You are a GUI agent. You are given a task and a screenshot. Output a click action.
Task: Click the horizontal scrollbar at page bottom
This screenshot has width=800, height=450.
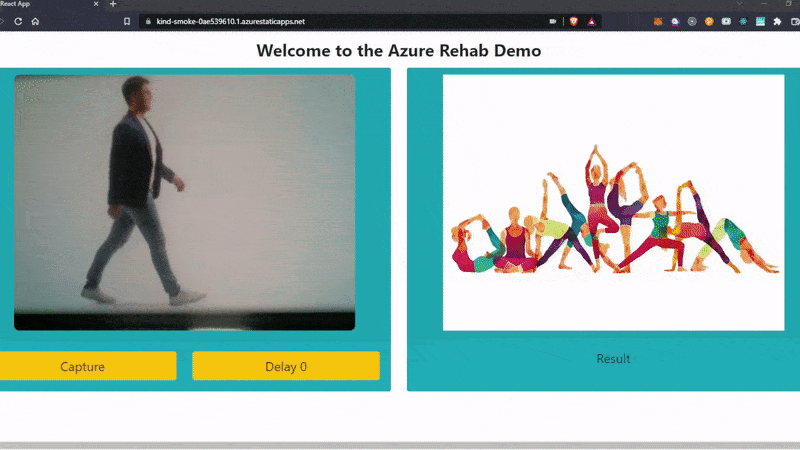coord(400,445)
